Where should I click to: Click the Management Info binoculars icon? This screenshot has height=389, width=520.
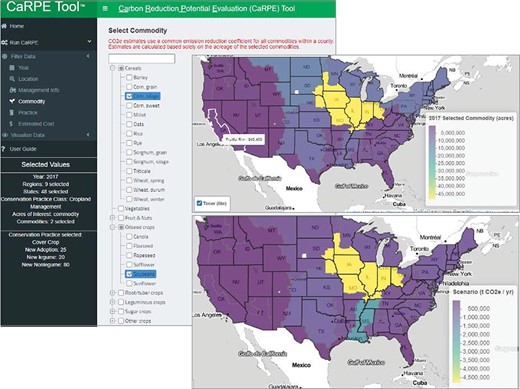click(13, 90)
